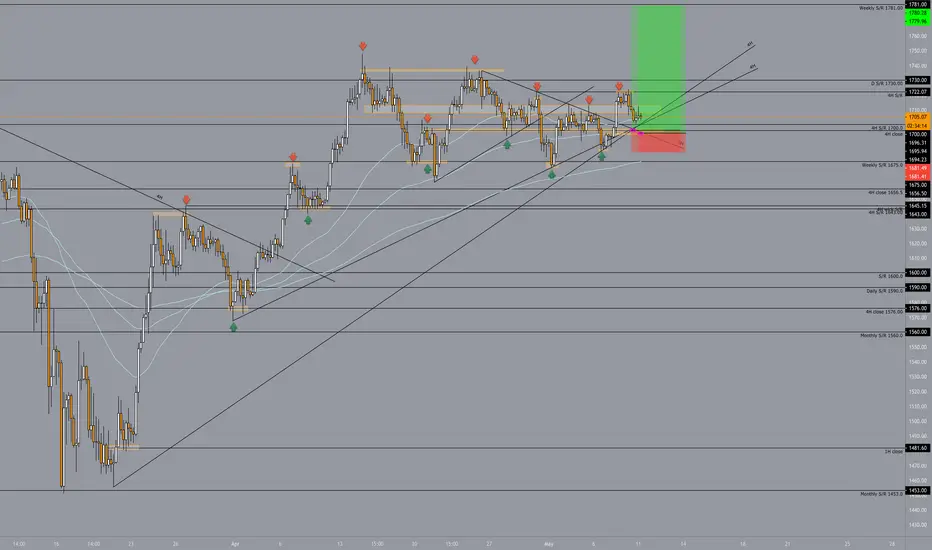
Task: Select the May date label on the time axis
Action: click(x=549, y=543)
